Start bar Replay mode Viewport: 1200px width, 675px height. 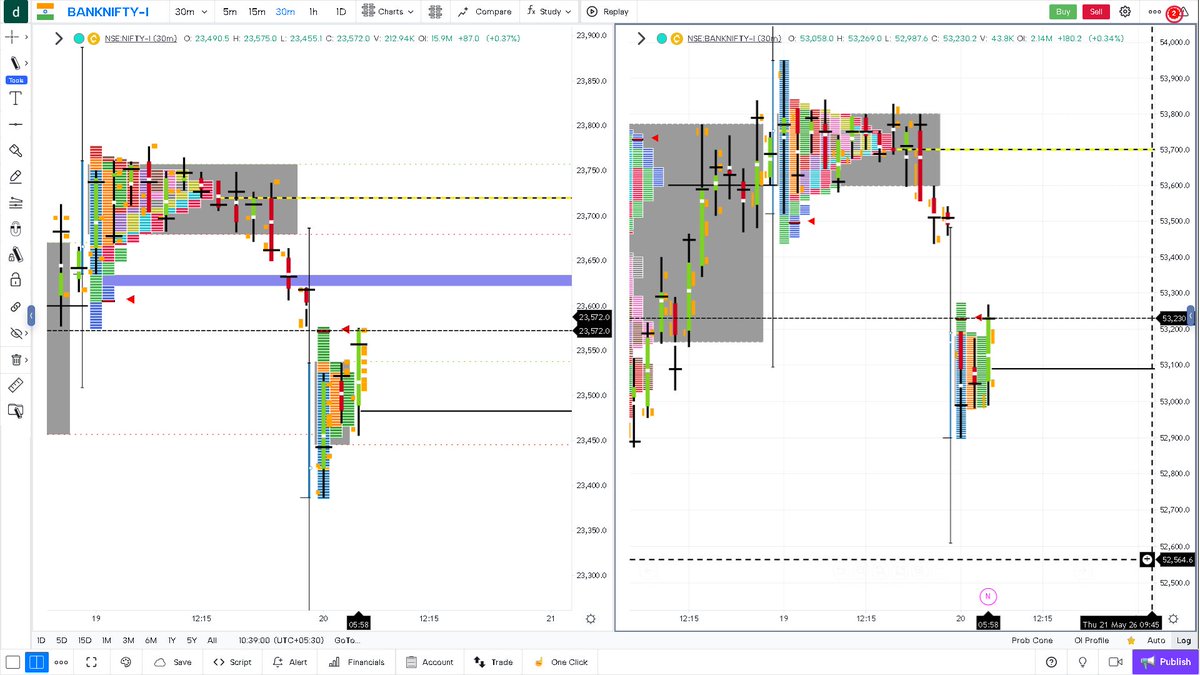point(608,12)
